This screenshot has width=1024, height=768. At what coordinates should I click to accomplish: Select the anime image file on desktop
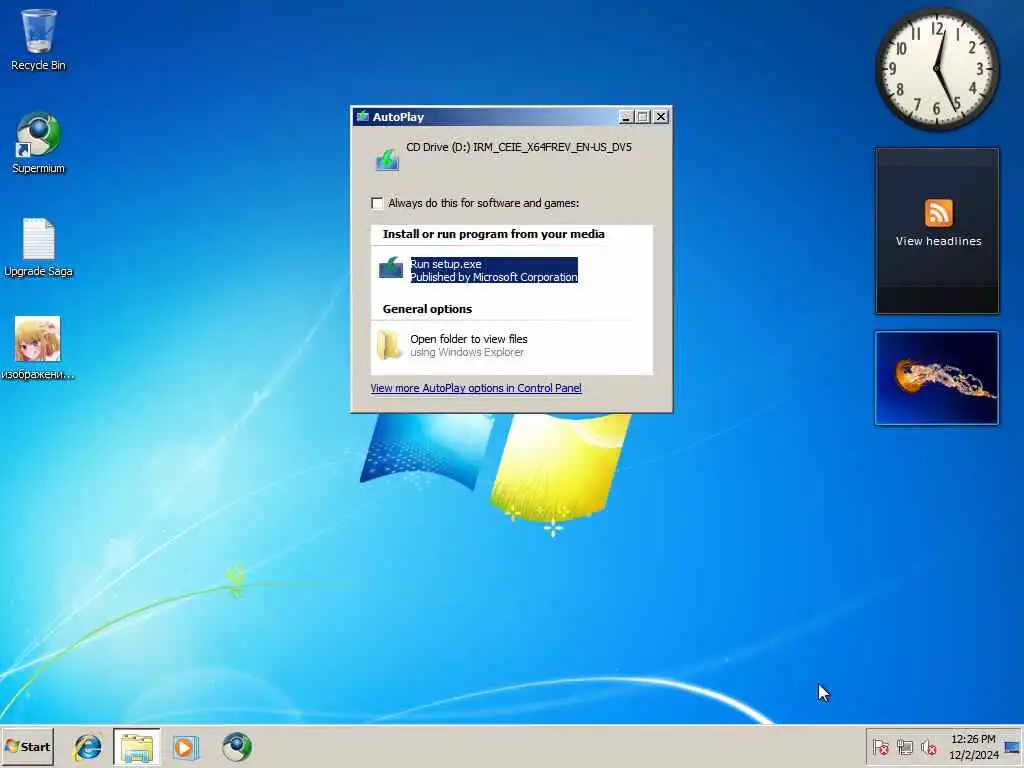click(38, 347)
